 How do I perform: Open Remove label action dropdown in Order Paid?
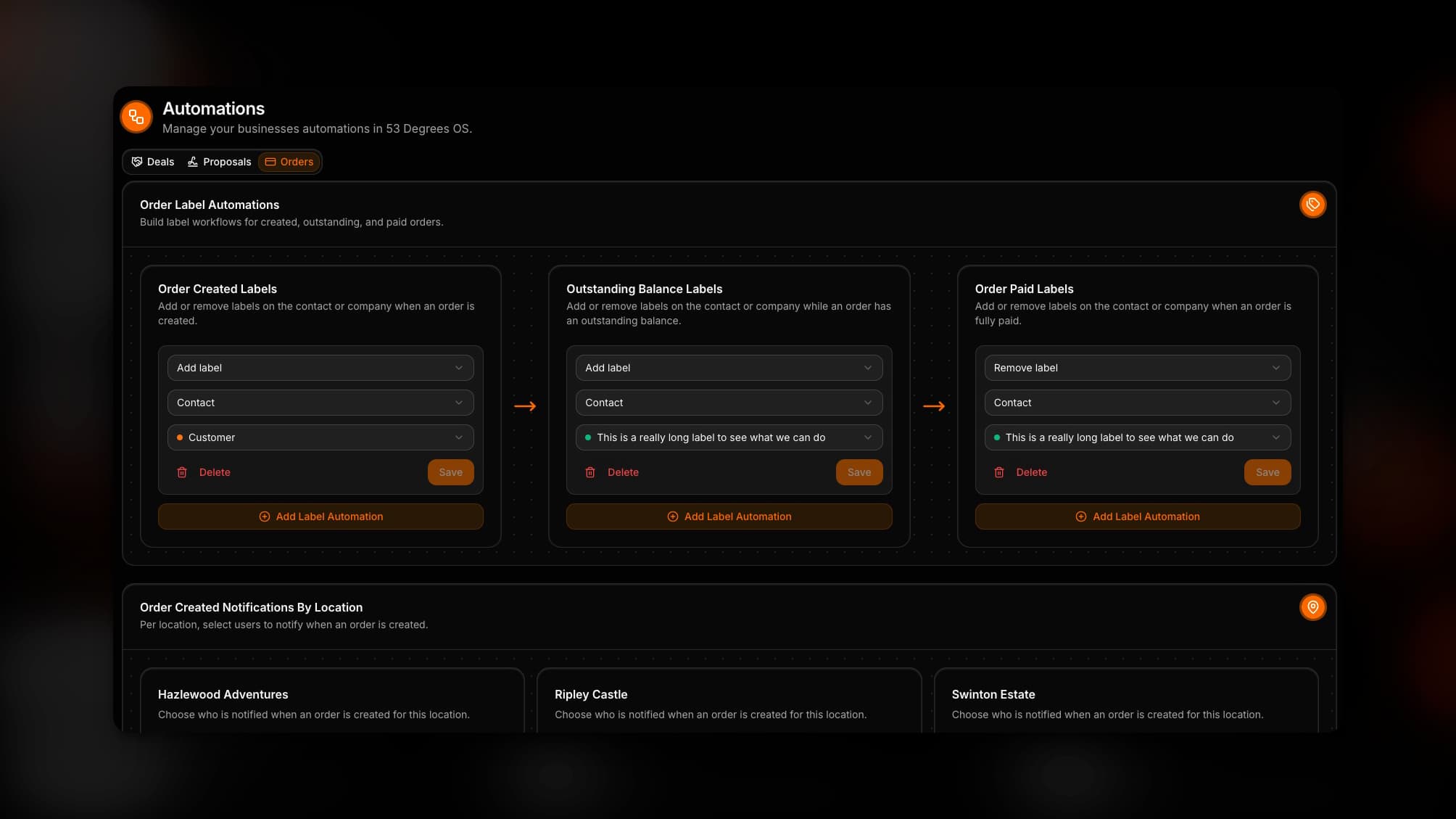tap(1137, 368)
